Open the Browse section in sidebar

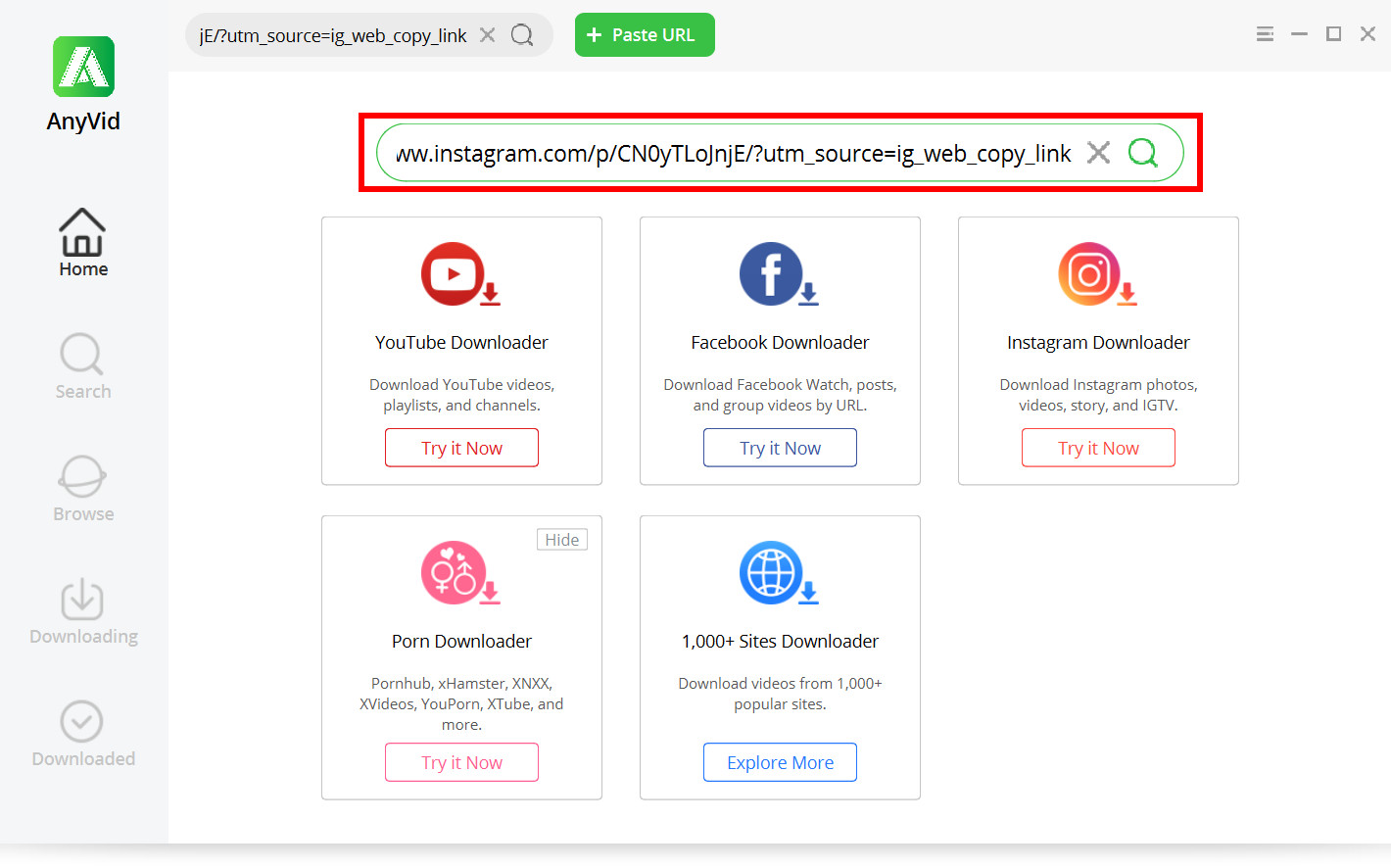click(83, 489)
